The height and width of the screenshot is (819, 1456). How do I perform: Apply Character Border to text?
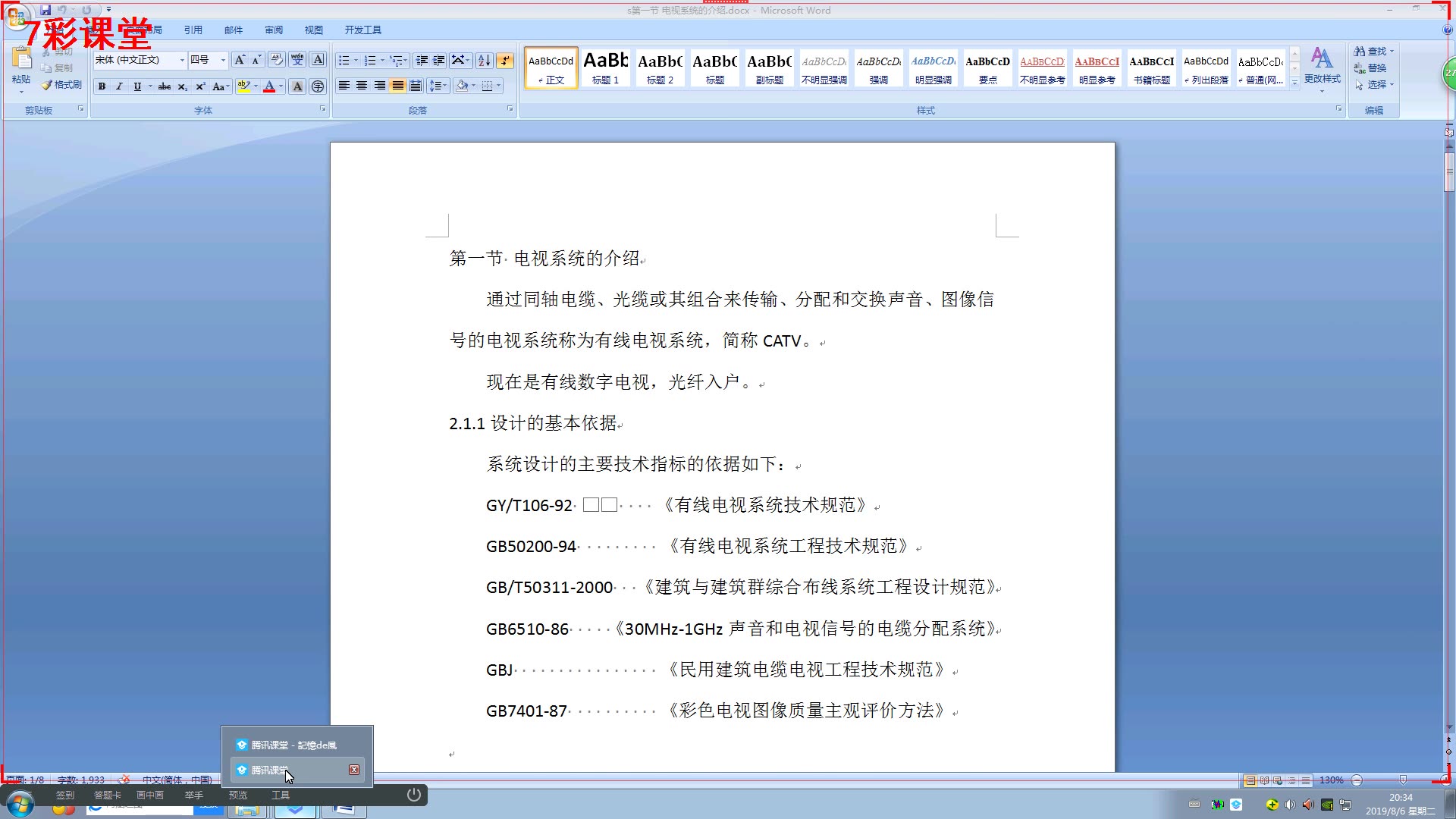click(318, 60)
